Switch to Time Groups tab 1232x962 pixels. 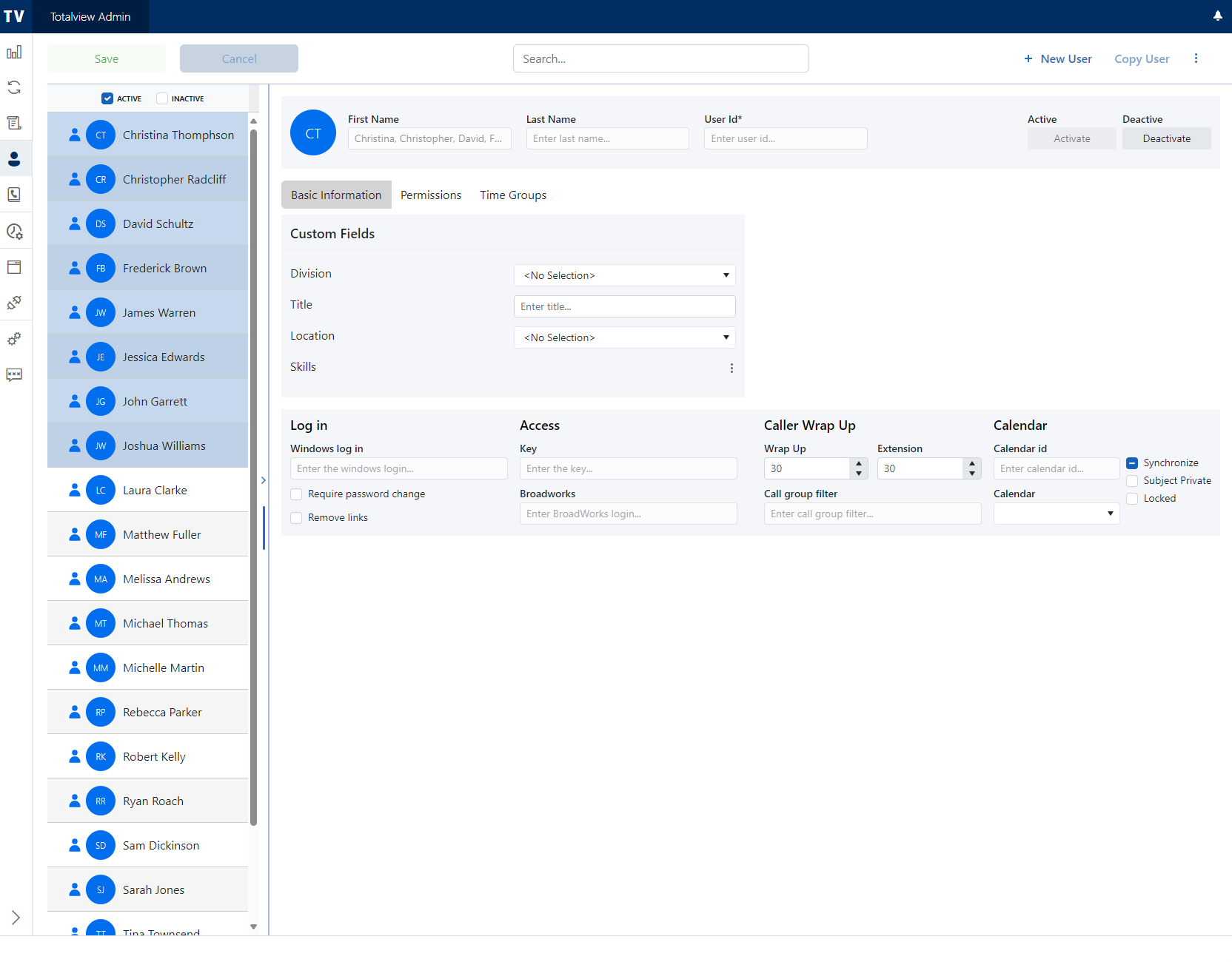pyautogui.click(x=513, y=195)
